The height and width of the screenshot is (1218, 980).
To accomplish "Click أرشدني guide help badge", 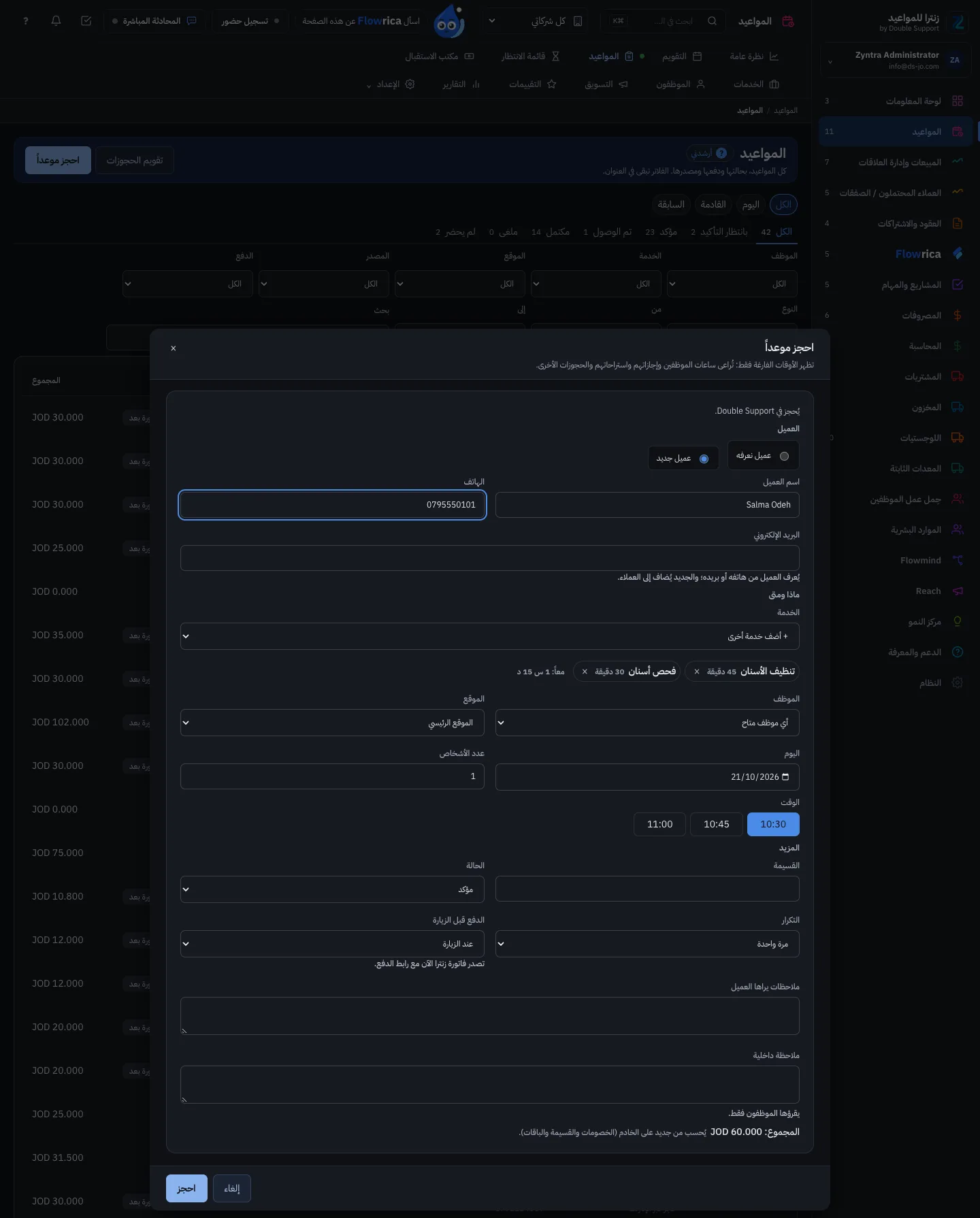I will point(708,153).
